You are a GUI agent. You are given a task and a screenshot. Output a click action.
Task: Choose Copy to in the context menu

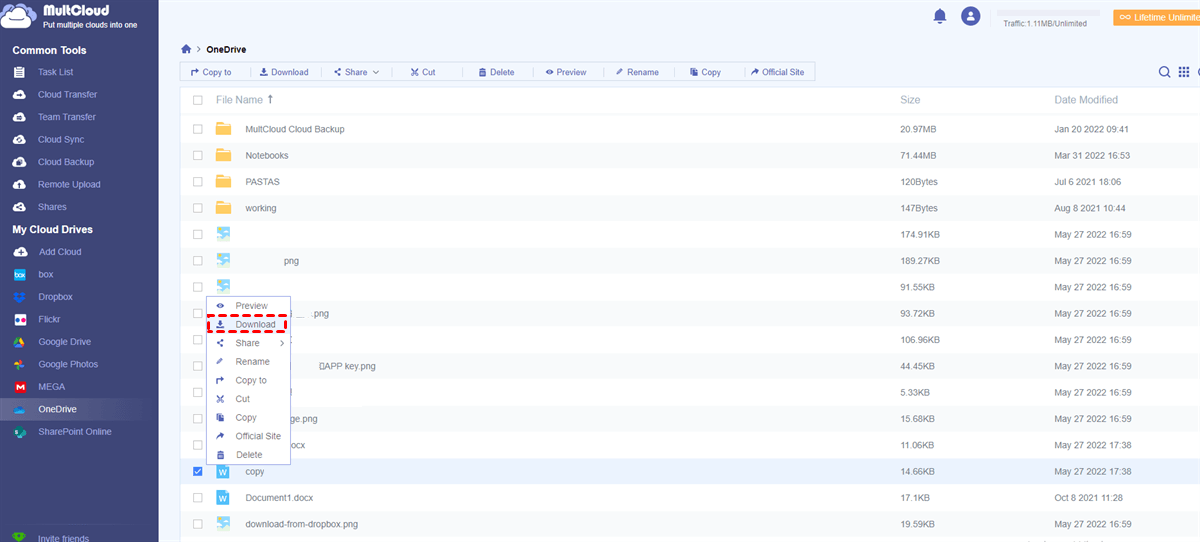pos(249,380)
